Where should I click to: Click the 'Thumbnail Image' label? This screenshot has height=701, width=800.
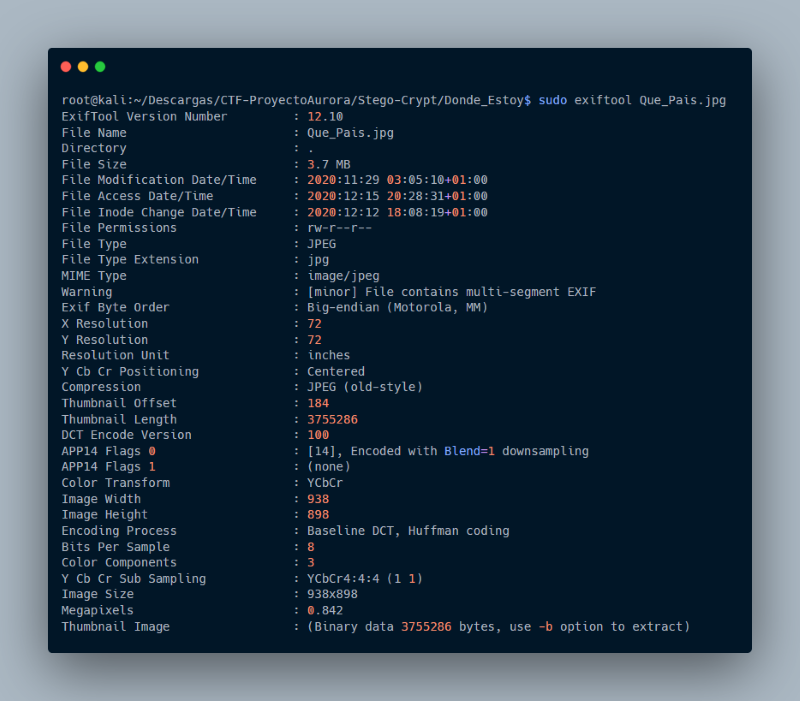click(115, 627)
